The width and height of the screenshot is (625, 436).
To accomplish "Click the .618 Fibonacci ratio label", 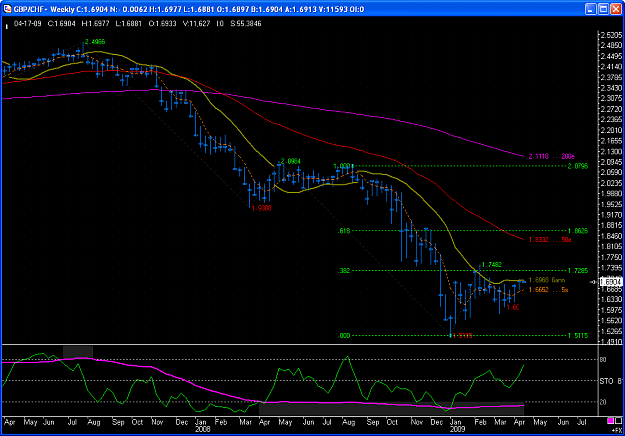I will (x=344, y=231).
